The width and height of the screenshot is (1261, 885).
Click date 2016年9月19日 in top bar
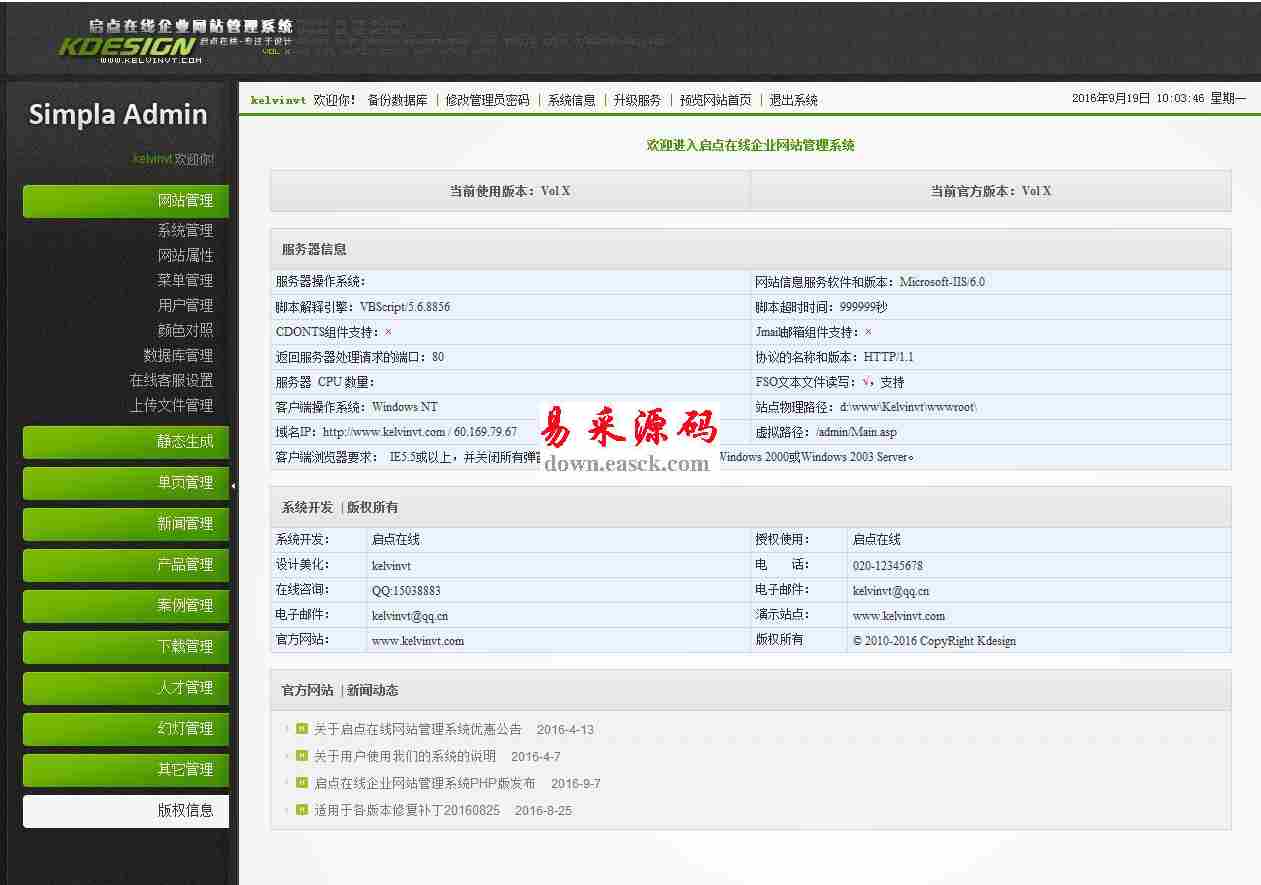(x=1111, y=99)
